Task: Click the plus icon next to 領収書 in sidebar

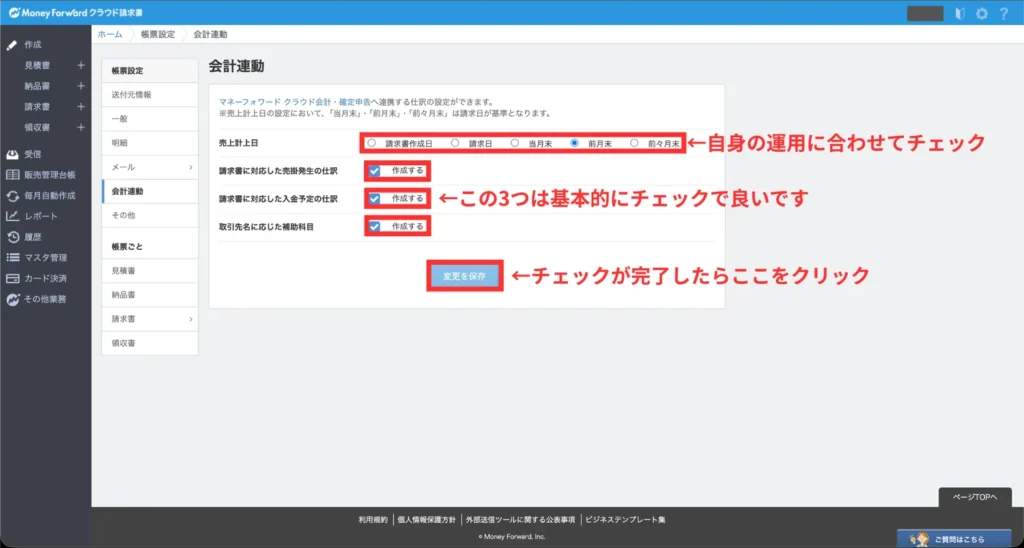Action: pos(81,127)
